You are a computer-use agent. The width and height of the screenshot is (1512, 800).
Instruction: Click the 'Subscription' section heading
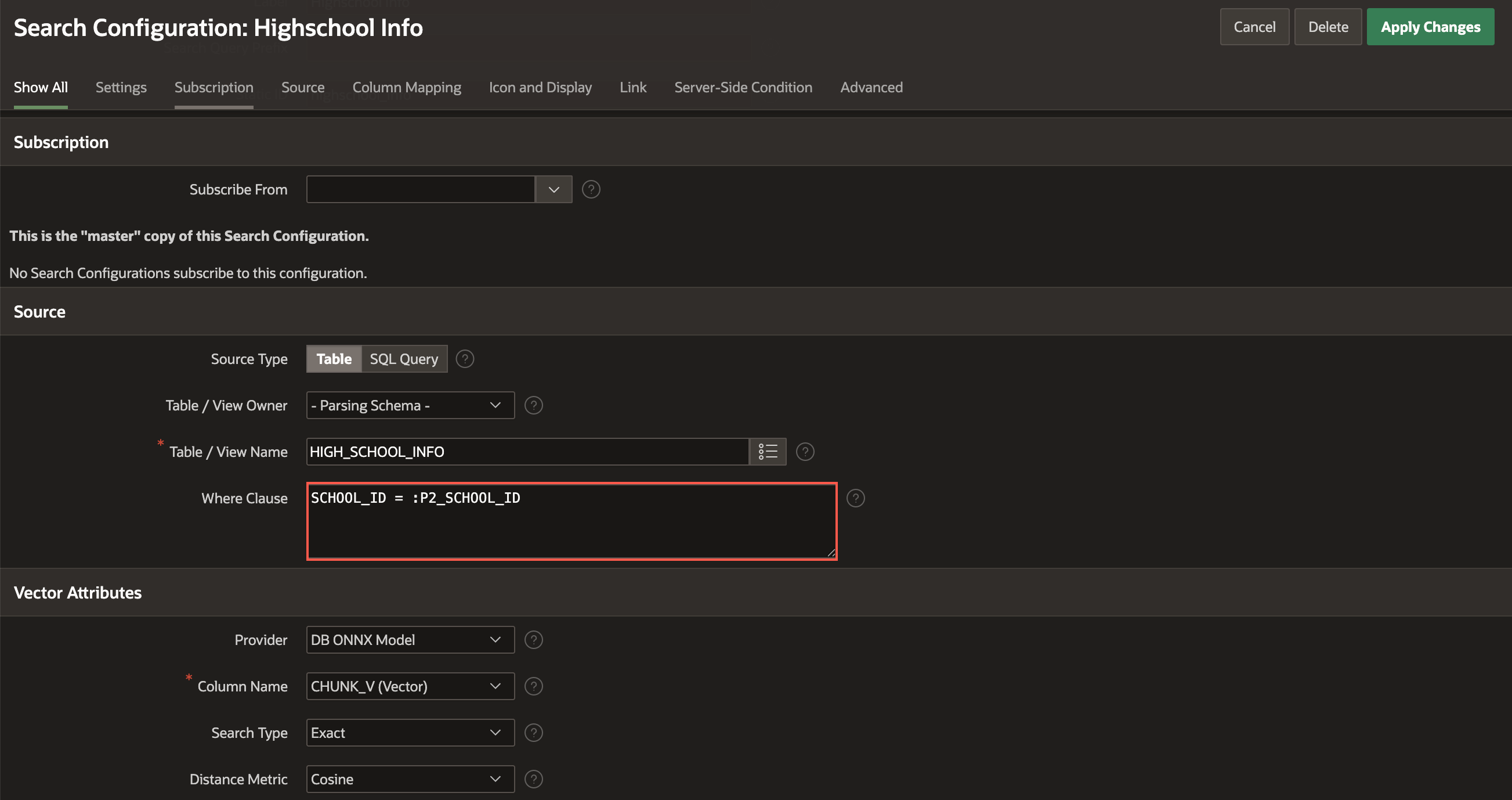point(61,142)
